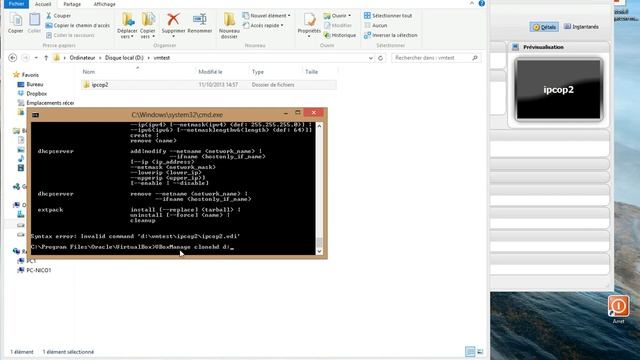The height and width of the screenshot is (360, 640).
Task: Go back with the Explorer back arrow
Action: coord(13,58)
